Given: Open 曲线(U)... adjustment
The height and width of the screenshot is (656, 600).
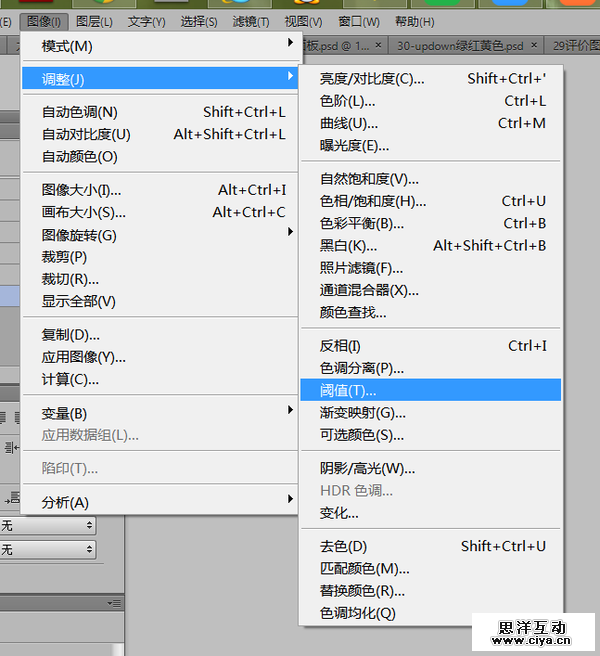Looking at the screenshot, I should 431,123.
